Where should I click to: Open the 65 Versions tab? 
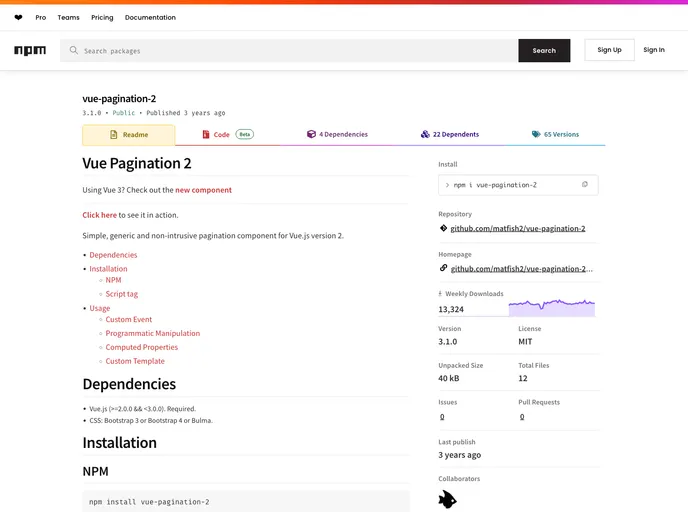[x=555, y=134]
